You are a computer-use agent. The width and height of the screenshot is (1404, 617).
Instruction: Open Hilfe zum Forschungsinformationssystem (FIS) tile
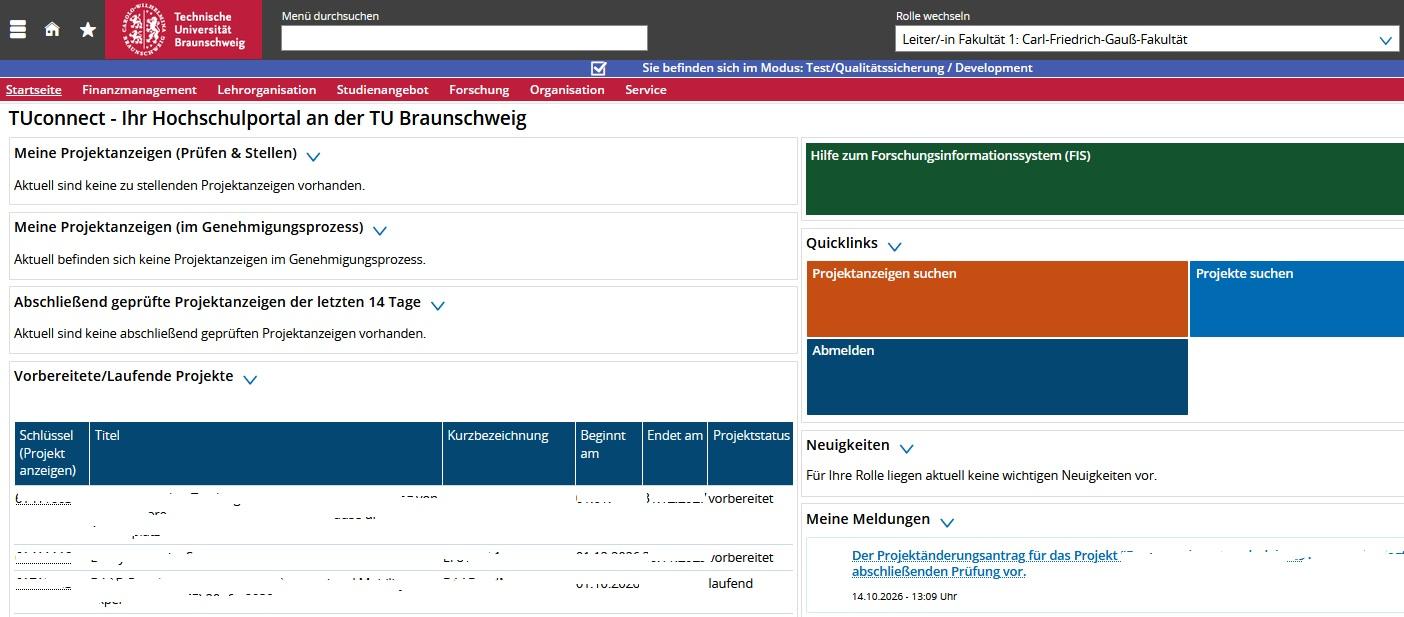click(x=1105, y=179)
